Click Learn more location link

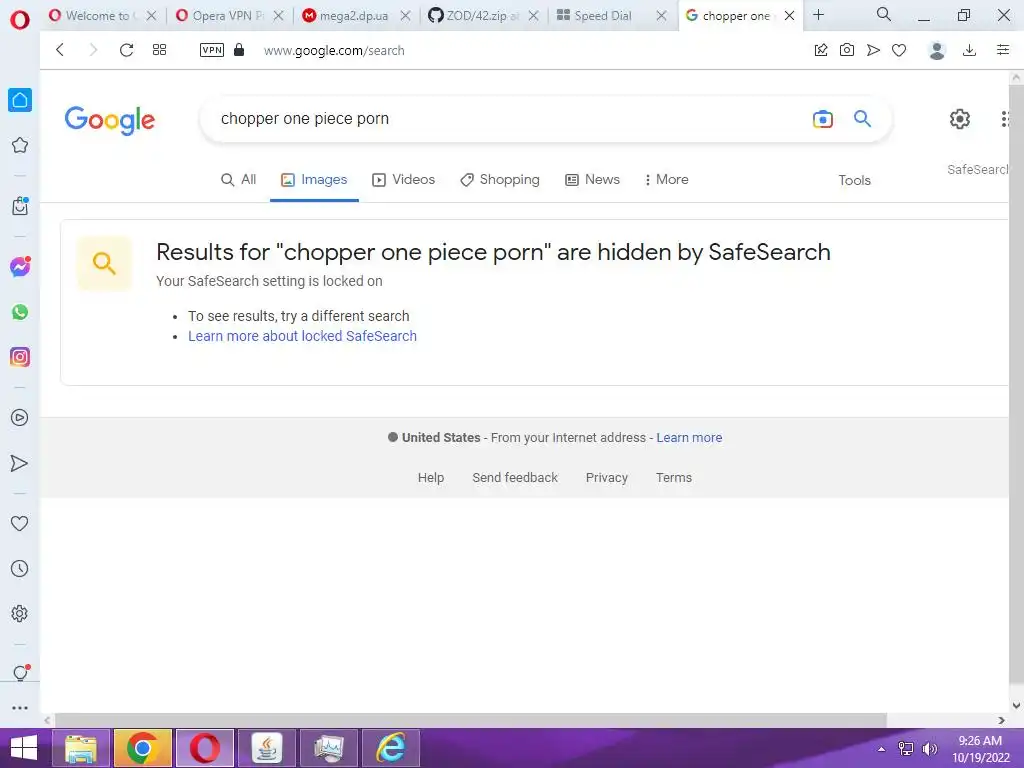[x=689, y=438]
